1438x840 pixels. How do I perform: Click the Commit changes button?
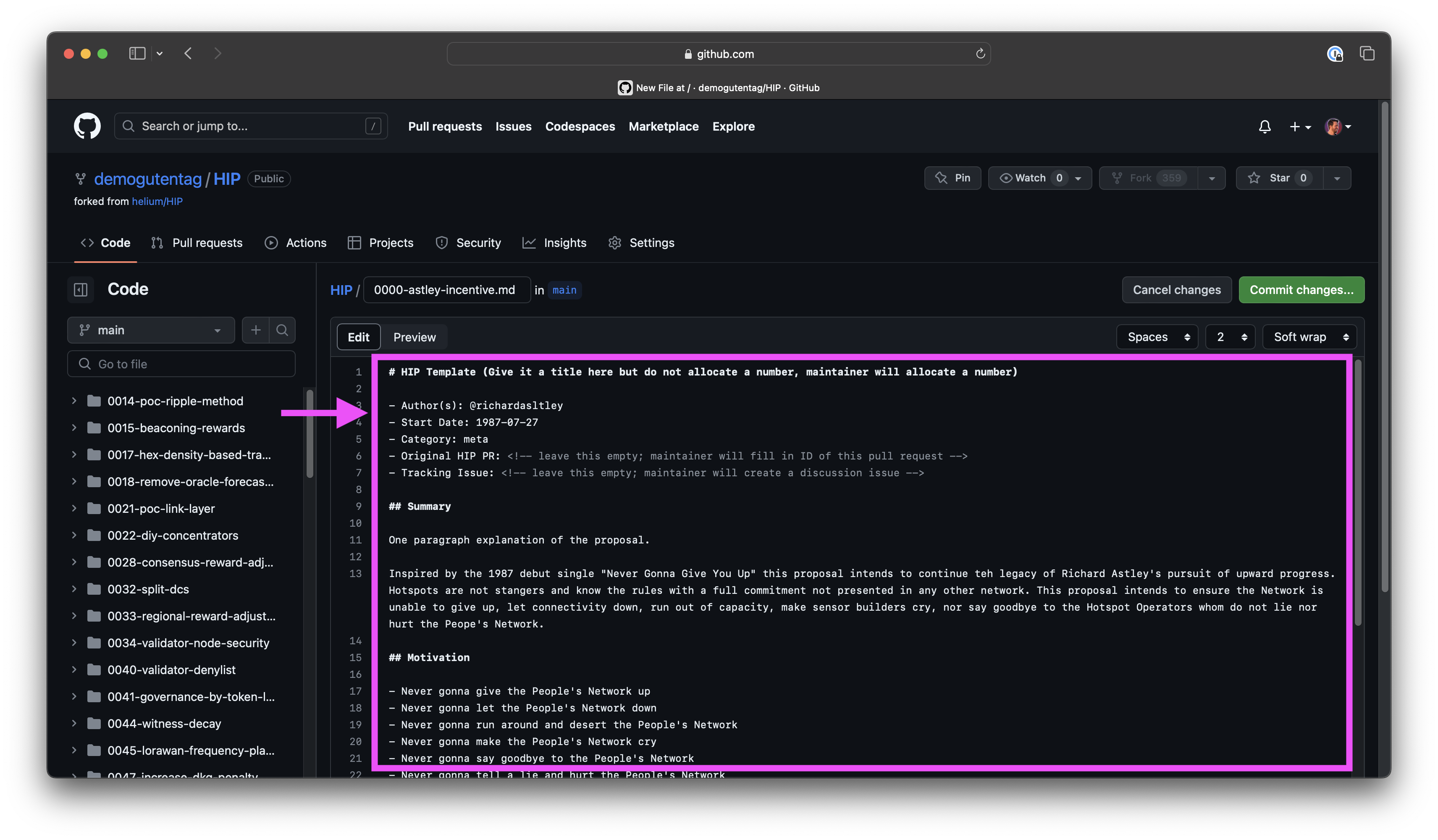(1301, 290)
